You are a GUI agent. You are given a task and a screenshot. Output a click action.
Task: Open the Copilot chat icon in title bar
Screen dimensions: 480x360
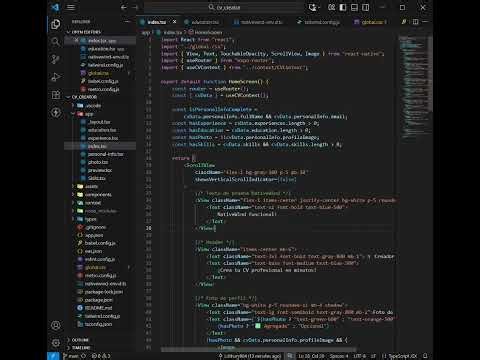coord(312,7)
